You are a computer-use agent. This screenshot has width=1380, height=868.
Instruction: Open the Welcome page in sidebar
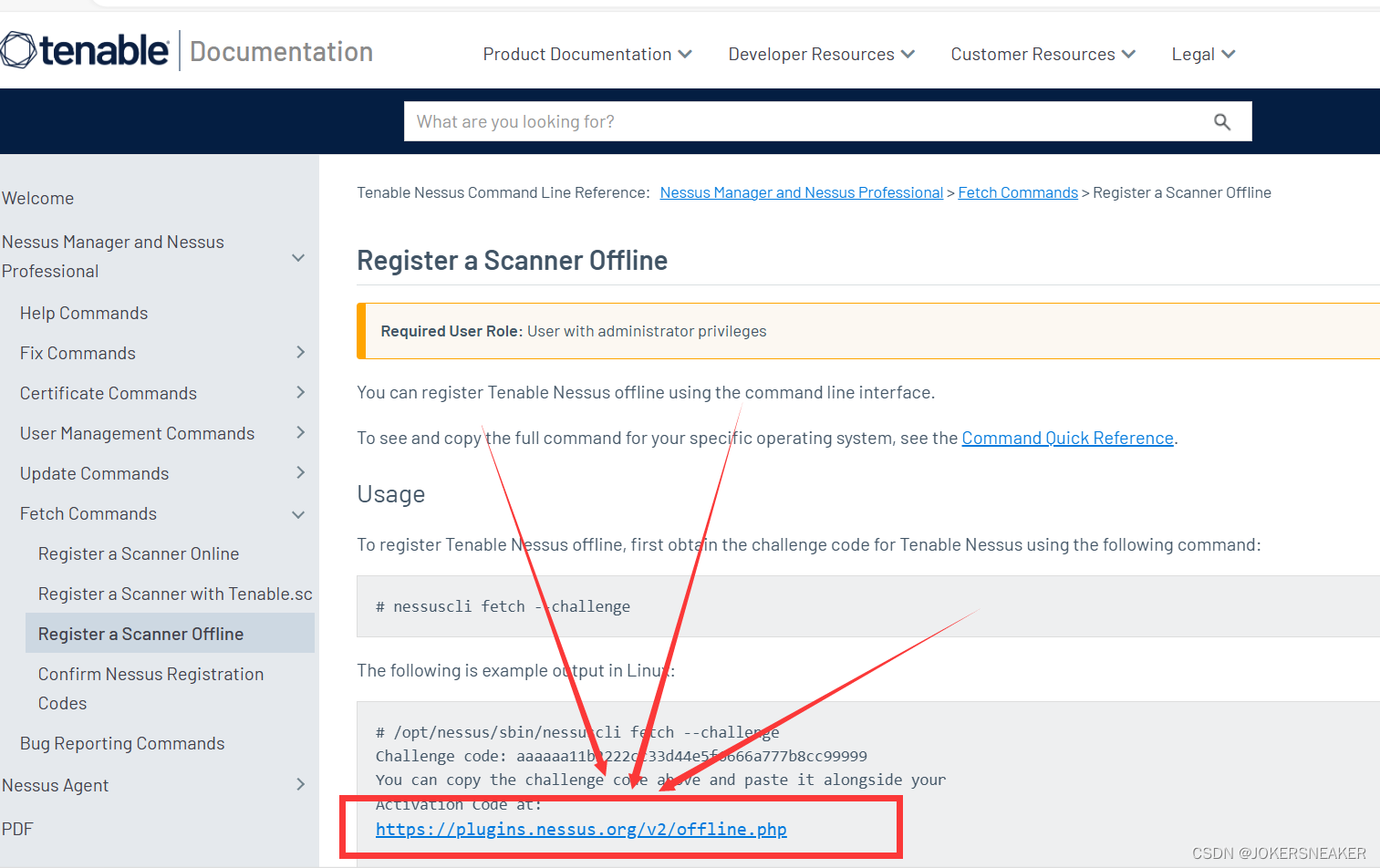click(38, 198)
